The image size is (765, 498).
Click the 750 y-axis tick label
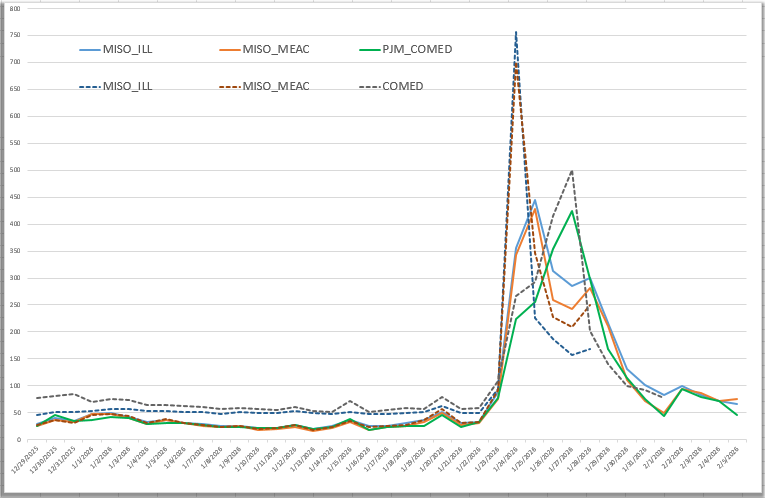pyautogui.click(x=14, y=35)
